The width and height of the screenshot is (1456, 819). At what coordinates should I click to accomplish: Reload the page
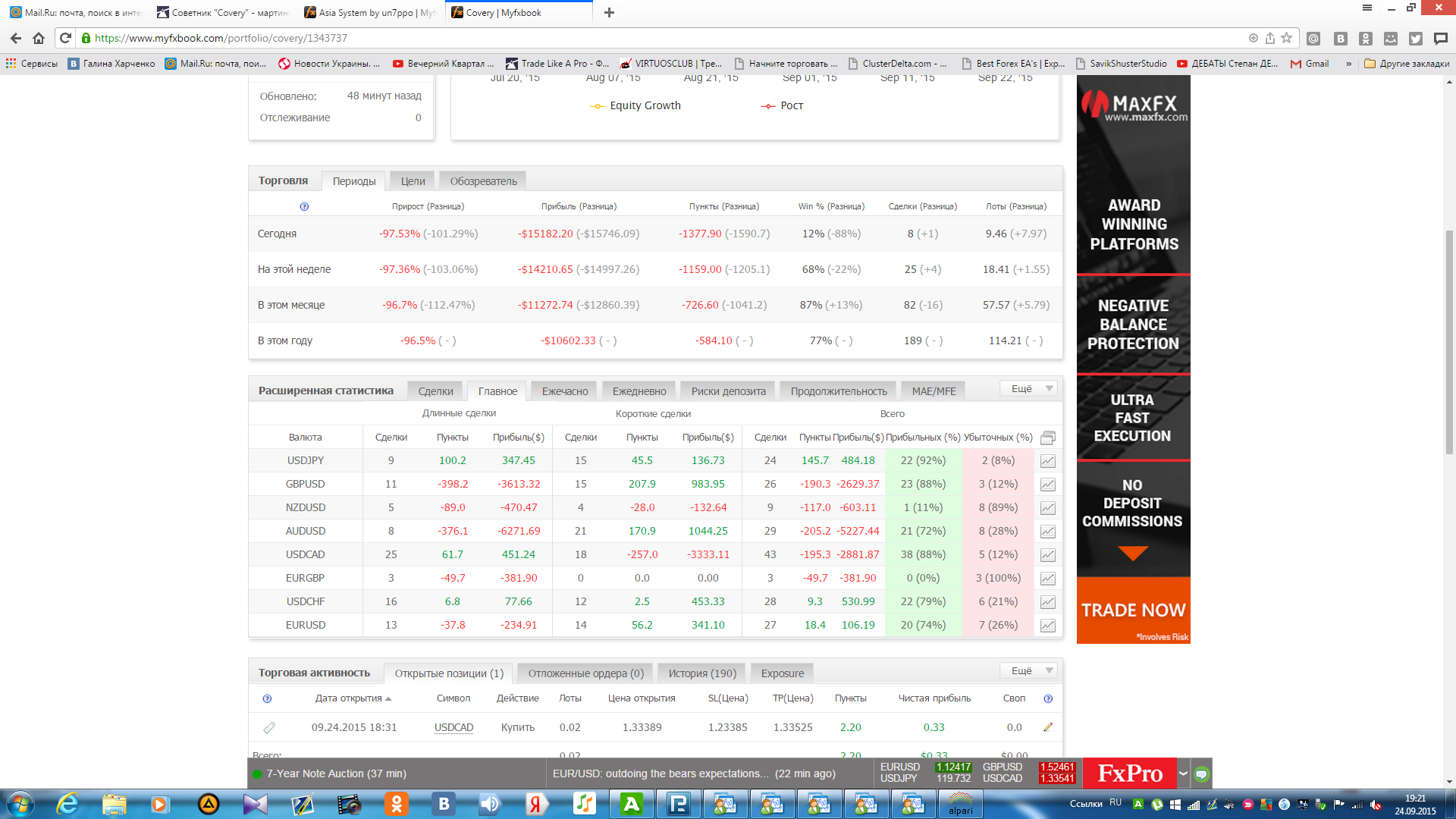pyautogui.click(x=65, y=38)
